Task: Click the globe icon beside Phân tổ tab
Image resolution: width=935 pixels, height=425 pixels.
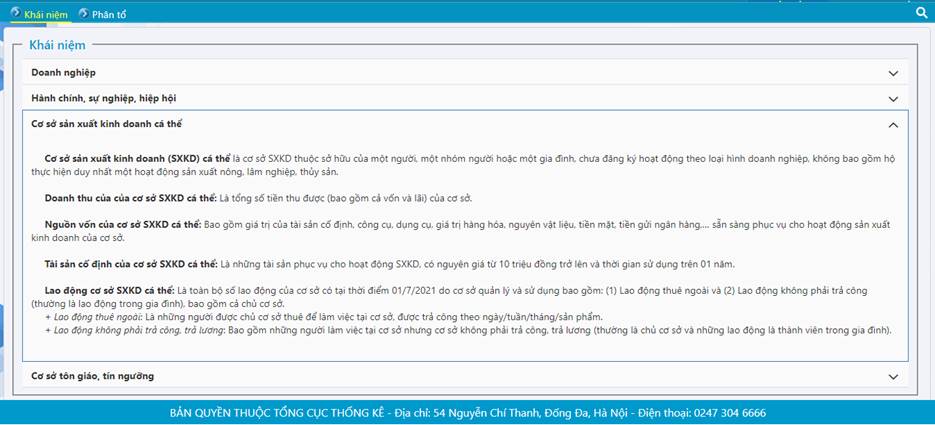Action: pos(83,13)
